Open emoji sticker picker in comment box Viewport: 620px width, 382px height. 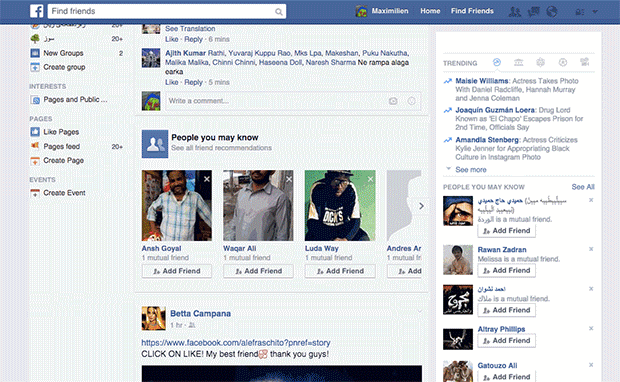(412, 101)
